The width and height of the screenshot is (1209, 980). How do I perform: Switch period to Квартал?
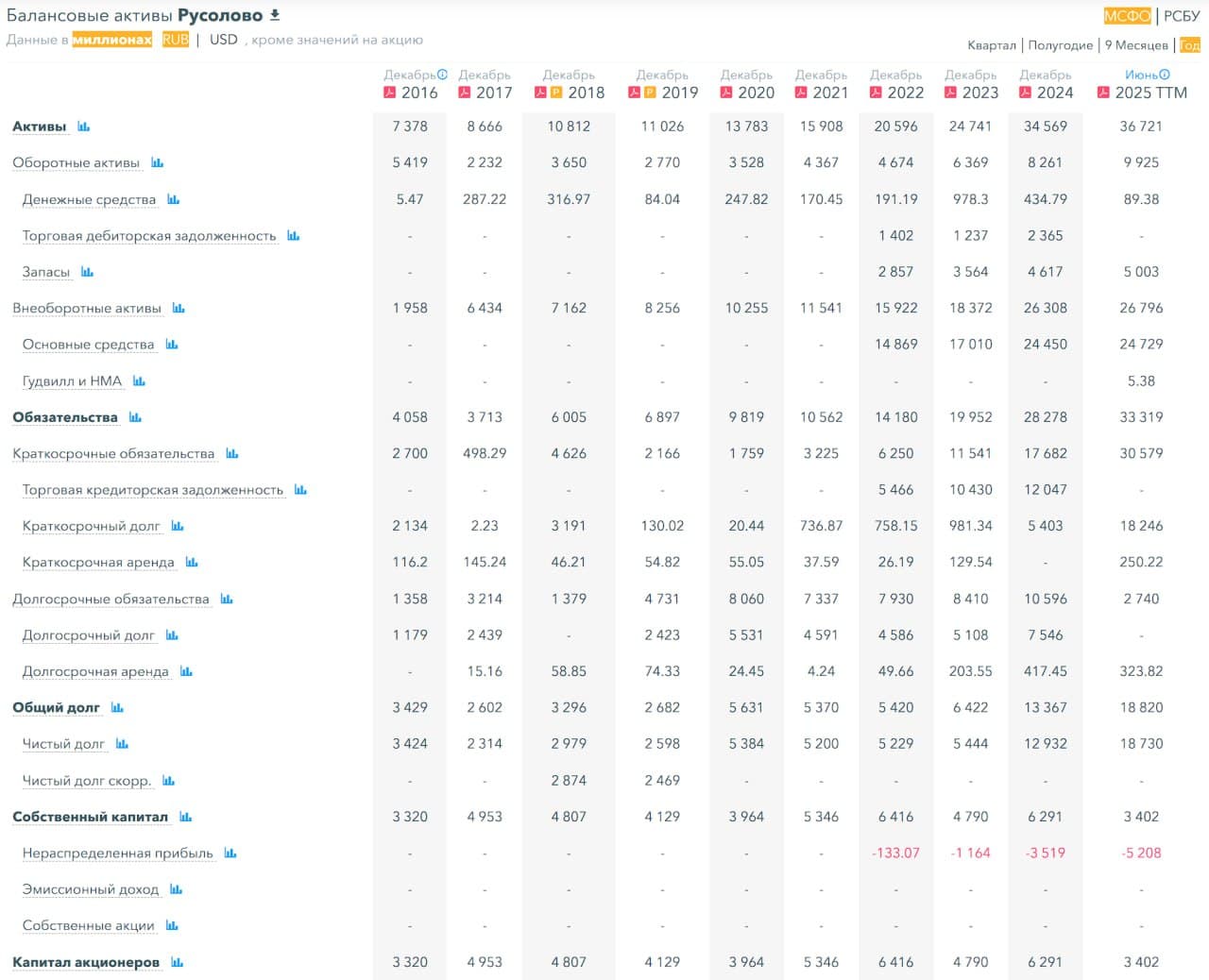tap(991, 45)
